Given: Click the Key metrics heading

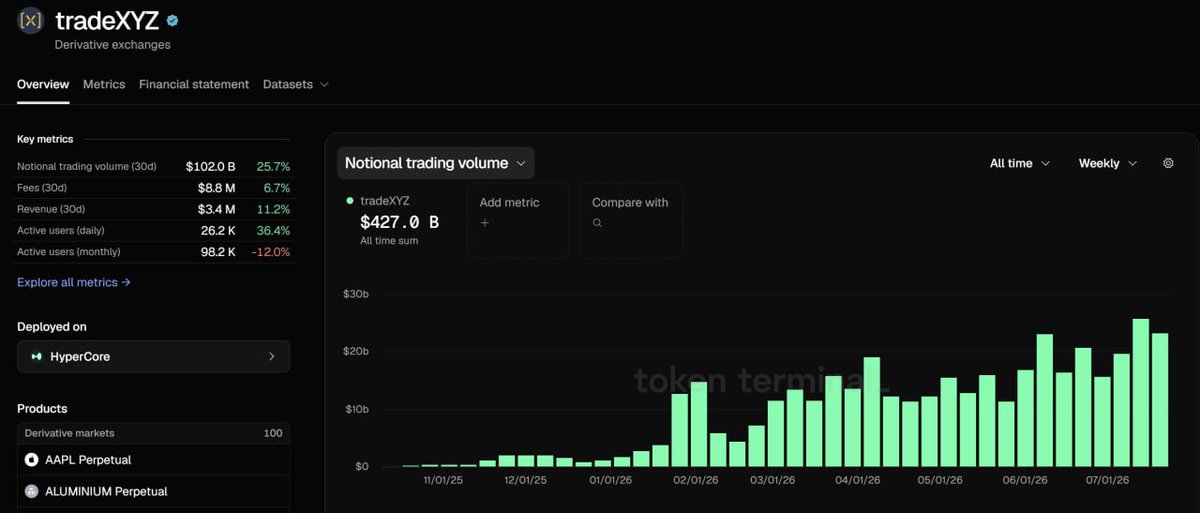Looking at the screenshot, I should (x=45, y=139).
